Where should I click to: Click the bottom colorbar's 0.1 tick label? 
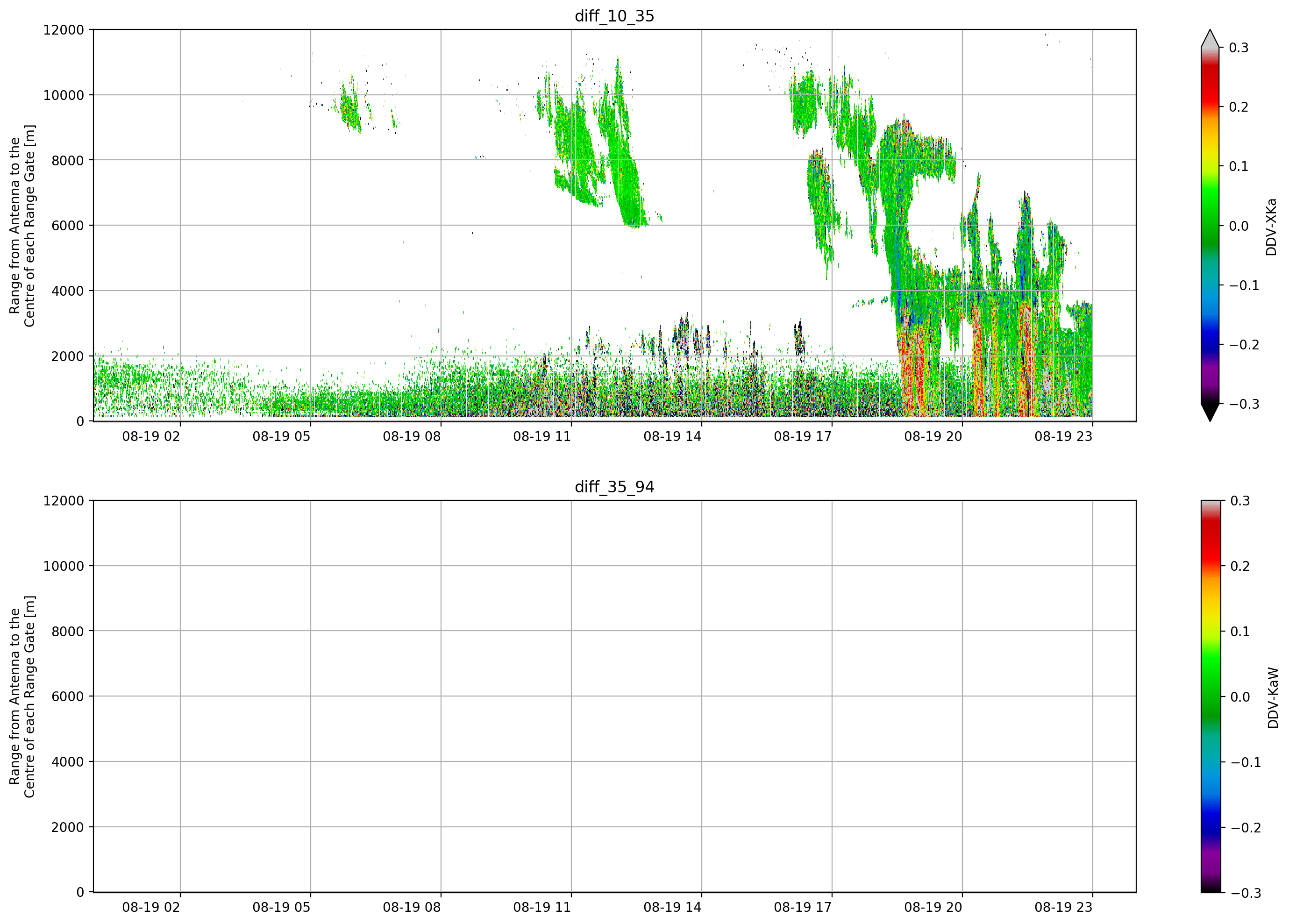click(x=1240, y=632)
